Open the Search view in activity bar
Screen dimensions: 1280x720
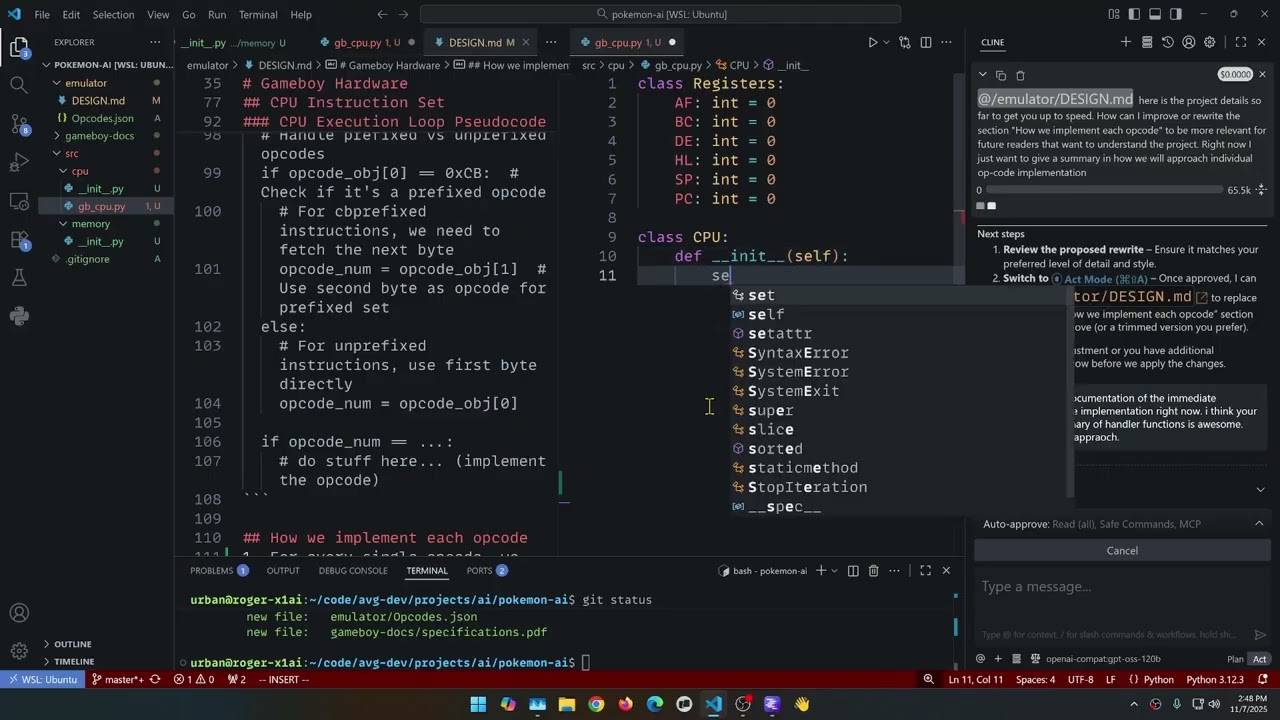tap(19, 85)
